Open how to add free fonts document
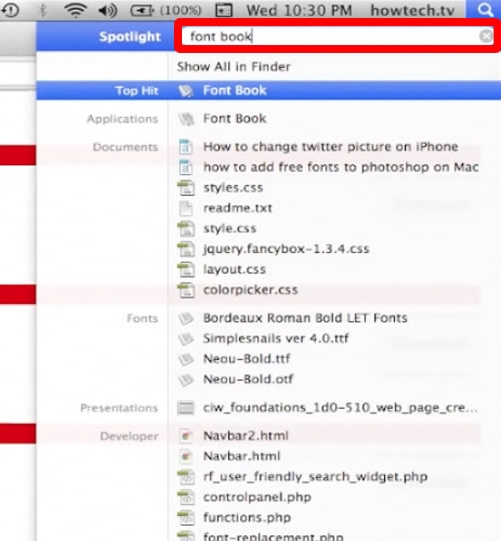Viewport: 501px width, 541px height. [341, 167]
